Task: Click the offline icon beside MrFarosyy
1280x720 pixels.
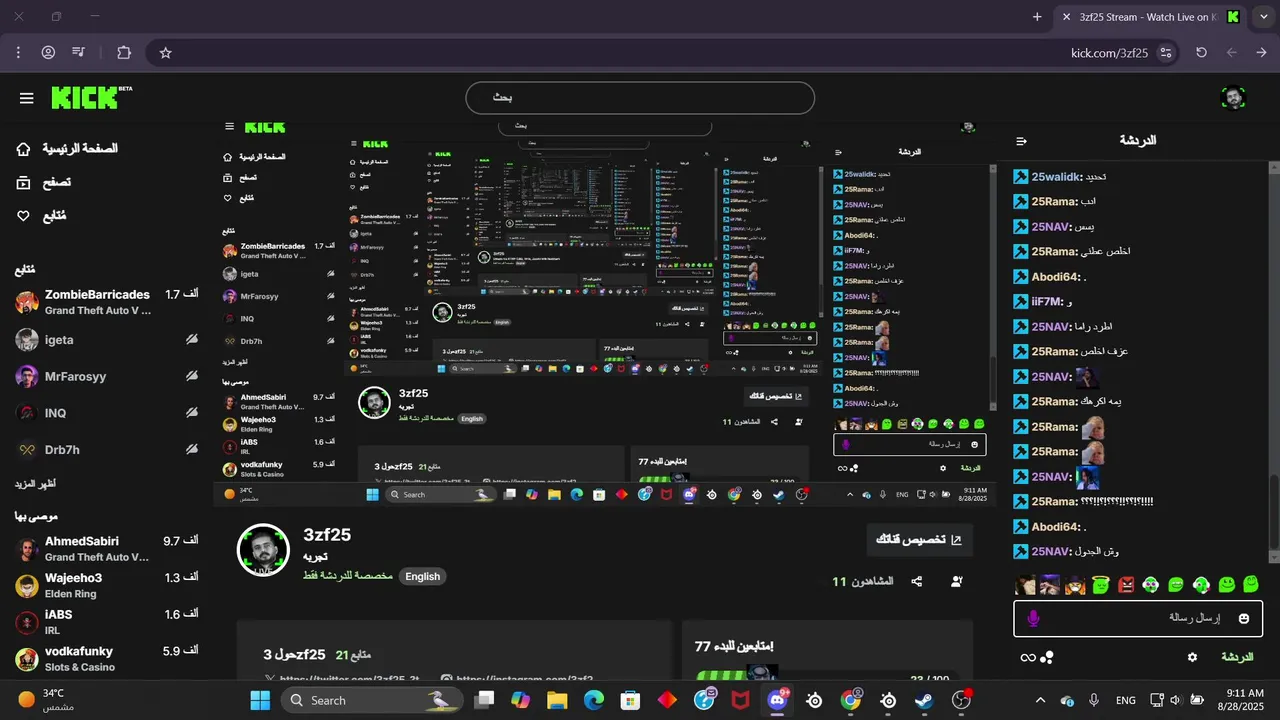Action: pyautogui.click(x=191, y=376)
